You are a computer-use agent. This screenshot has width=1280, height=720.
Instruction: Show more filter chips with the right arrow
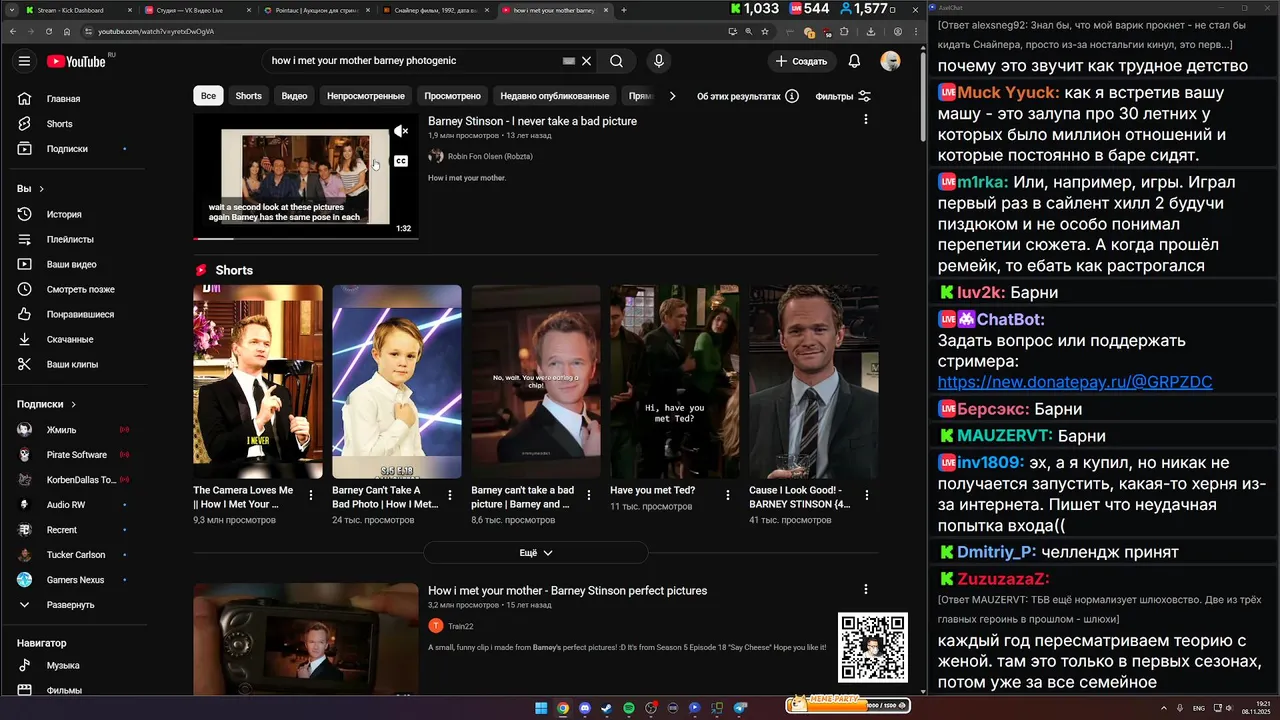tap(672, 96)
